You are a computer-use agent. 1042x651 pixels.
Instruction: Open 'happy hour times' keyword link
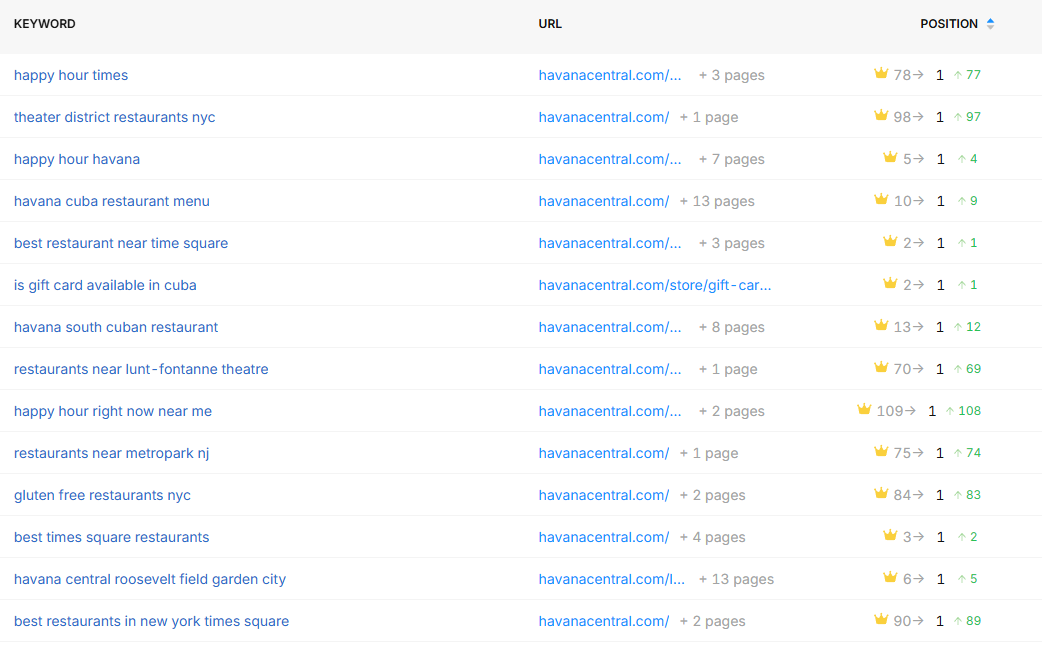pos(71,75)
